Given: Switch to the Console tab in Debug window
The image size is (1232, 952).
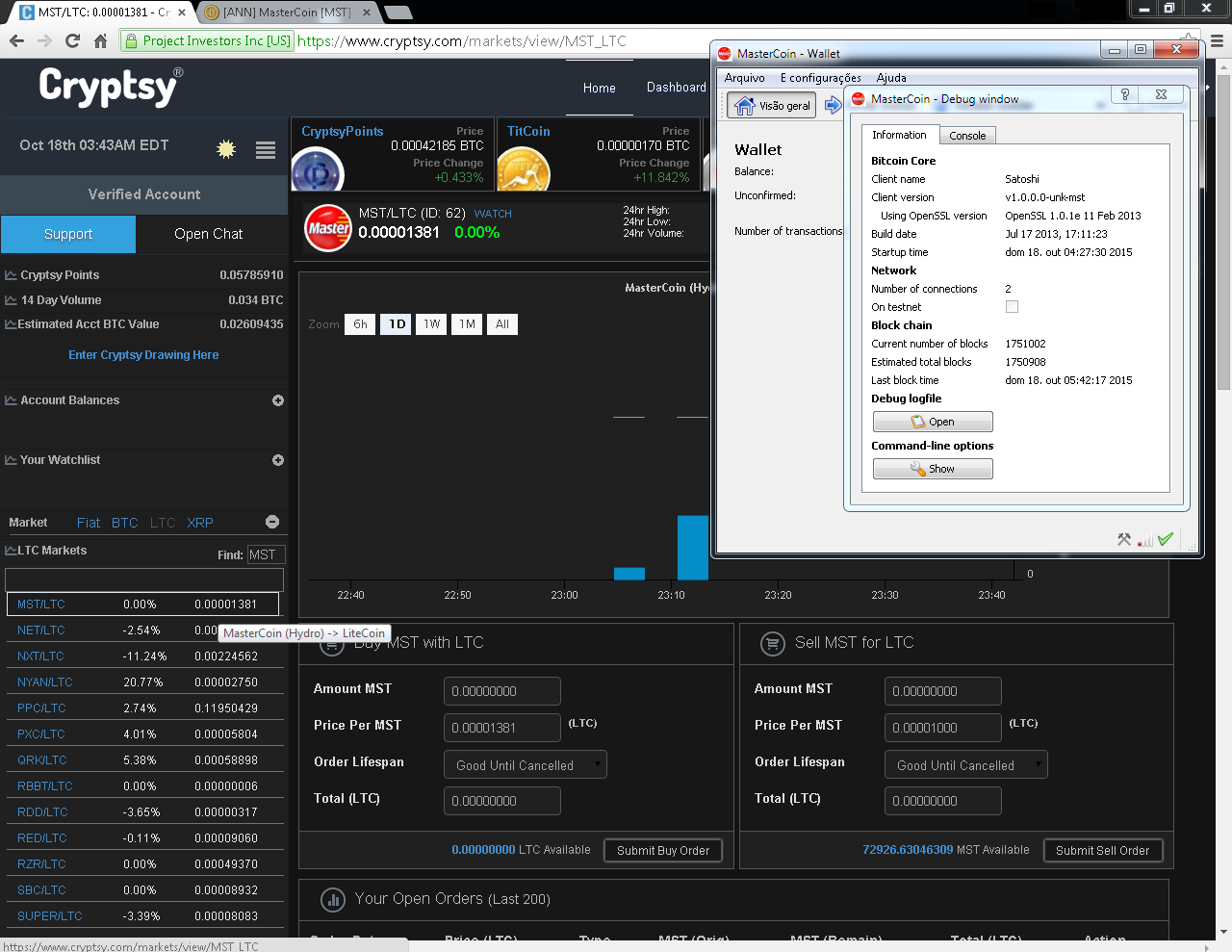Looking at the screenshot, I should click(967, 136).
